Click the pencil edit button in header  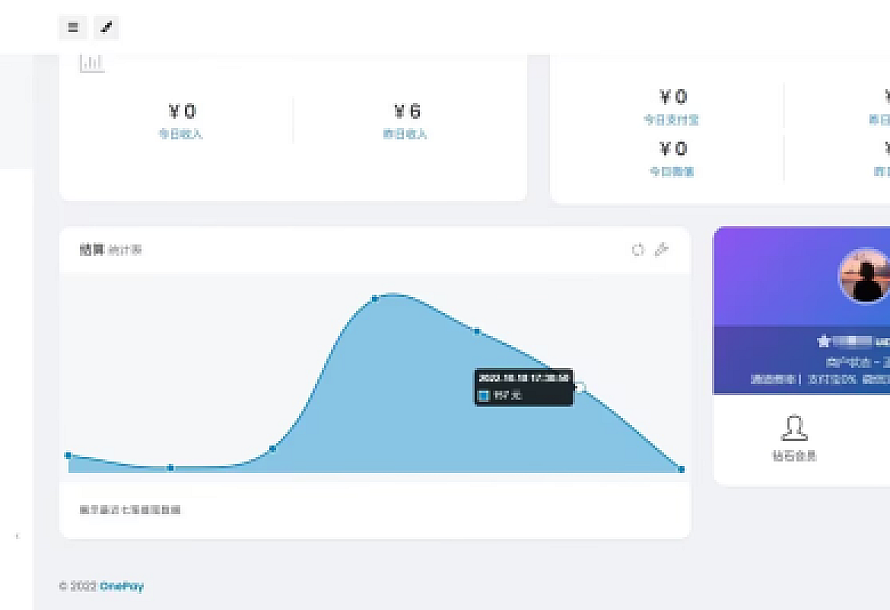[x=106, y=28]
